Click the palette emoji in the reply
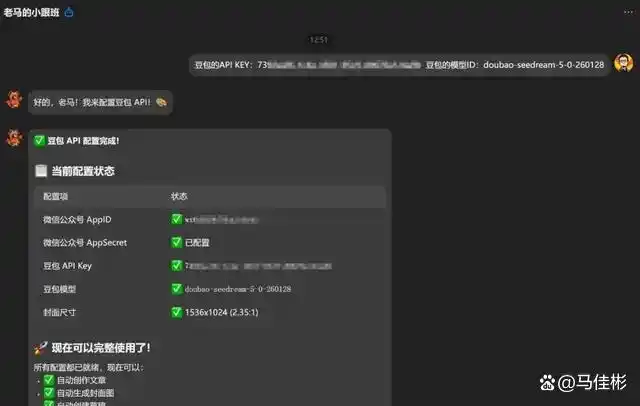The height and width of the screenshot is (406, 640). 161,102
